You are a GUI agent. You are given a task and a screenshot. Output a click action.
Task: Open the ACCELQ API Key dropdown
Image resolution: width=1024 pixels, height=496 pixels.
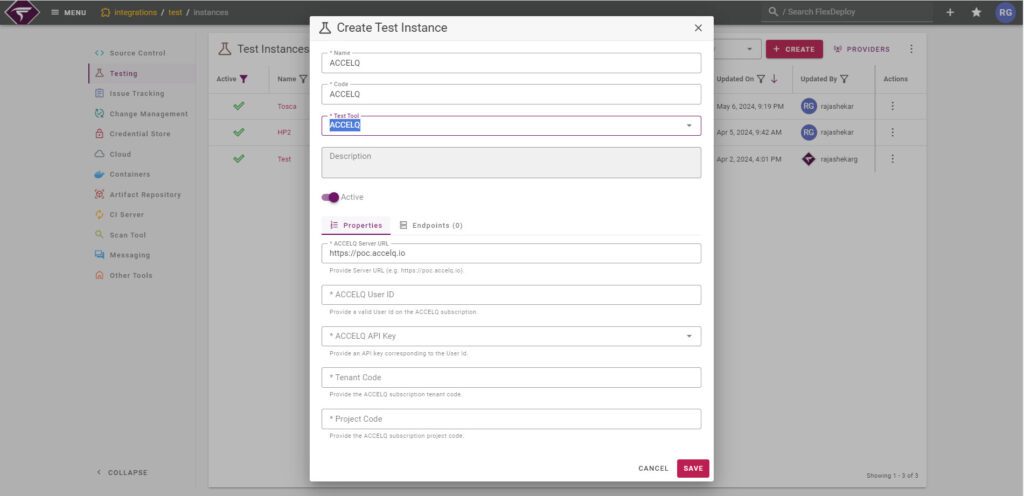511,336
